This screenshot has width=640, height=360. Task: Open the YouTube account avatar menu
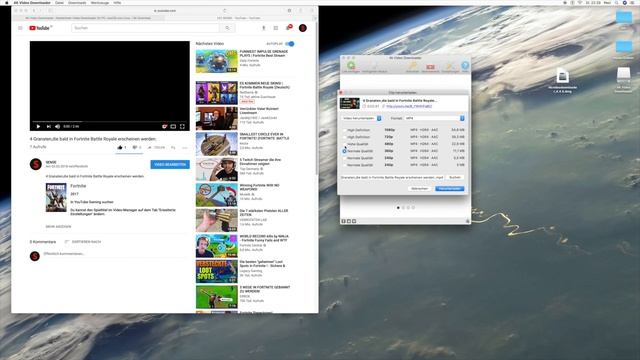(x=302, y=28)
